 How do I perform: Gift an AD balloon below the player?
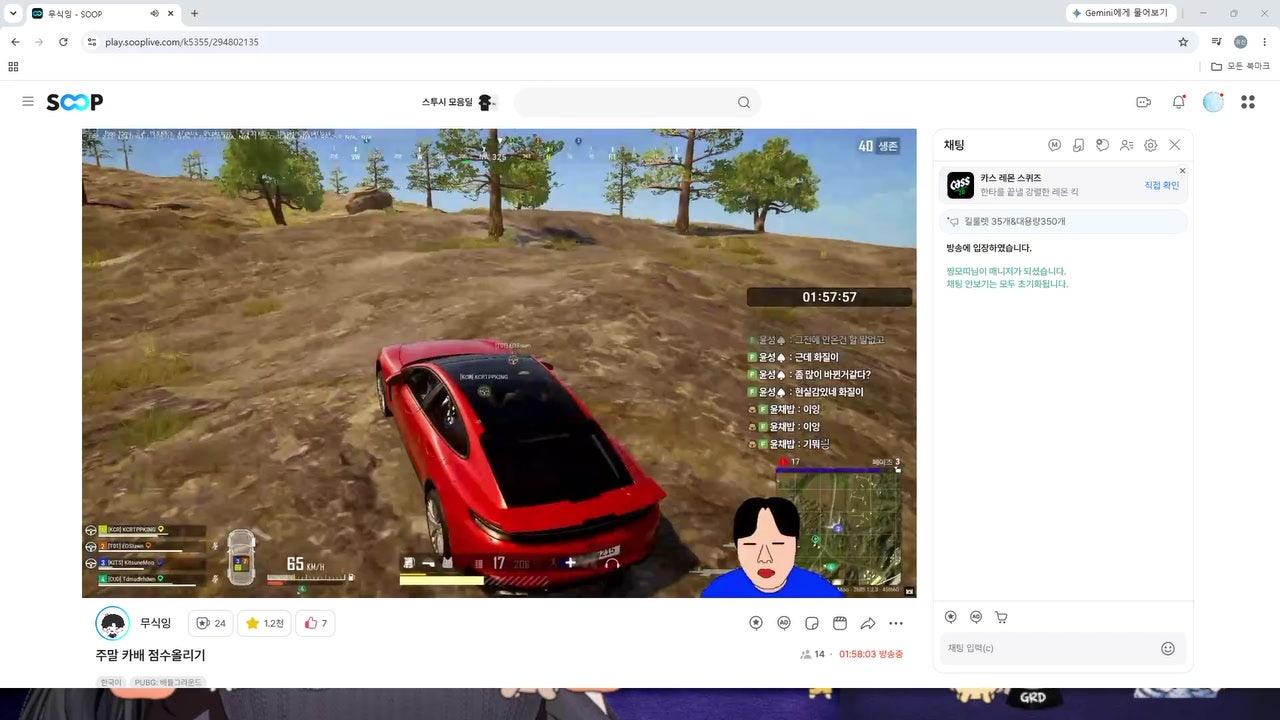[784, 623]
